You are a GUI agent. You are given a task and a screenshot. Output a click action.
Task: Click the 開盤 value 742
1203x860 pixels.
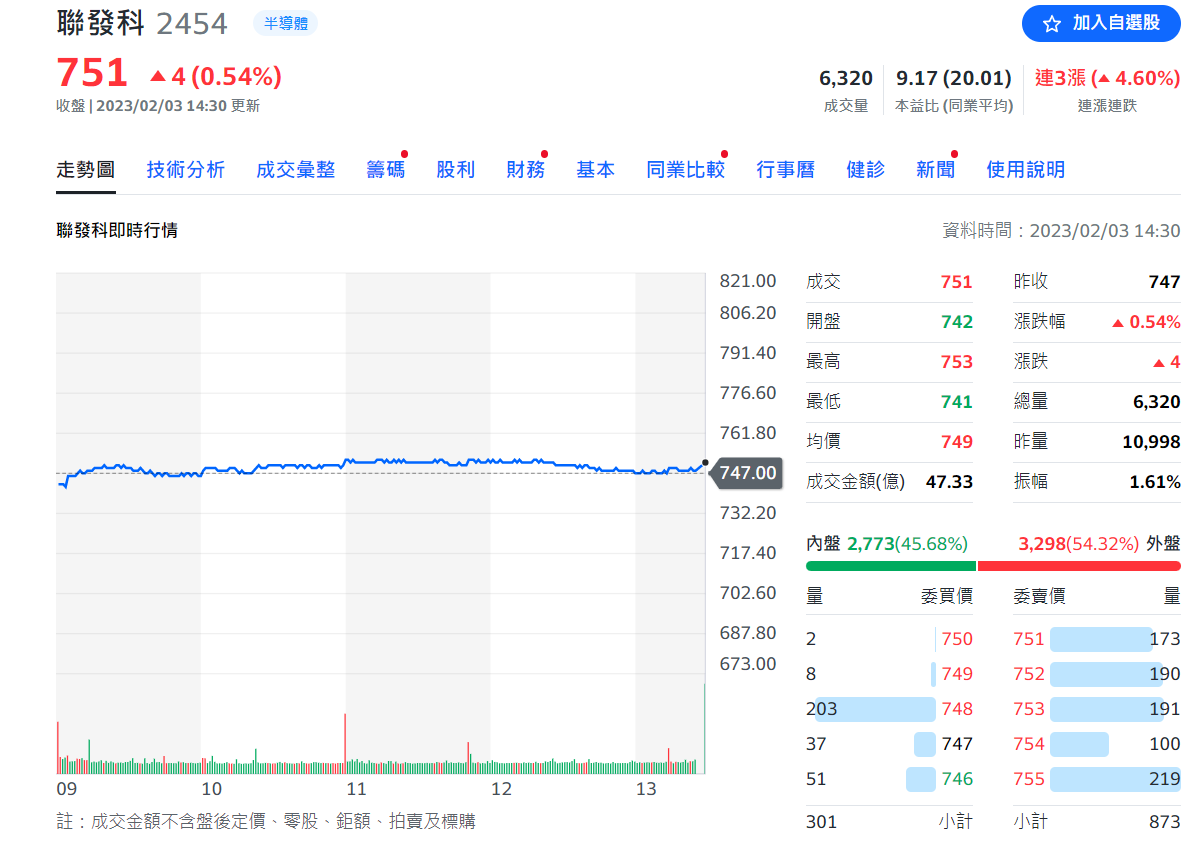tap(957, 322)
